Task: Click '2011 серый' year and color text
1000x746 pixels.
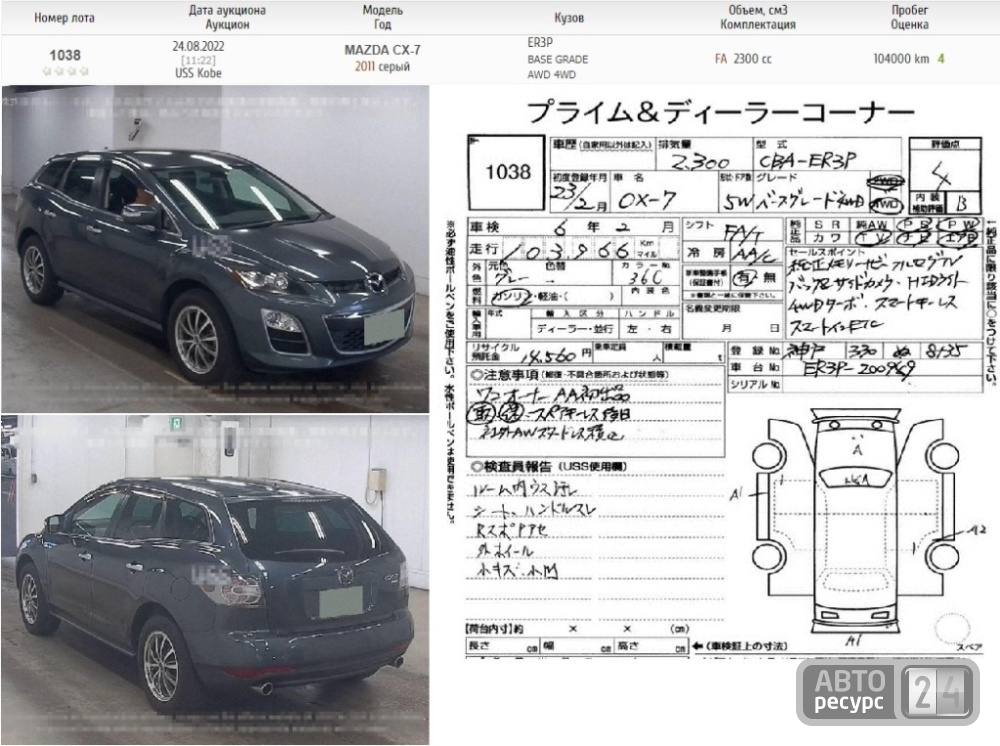Action: point(382,66)
